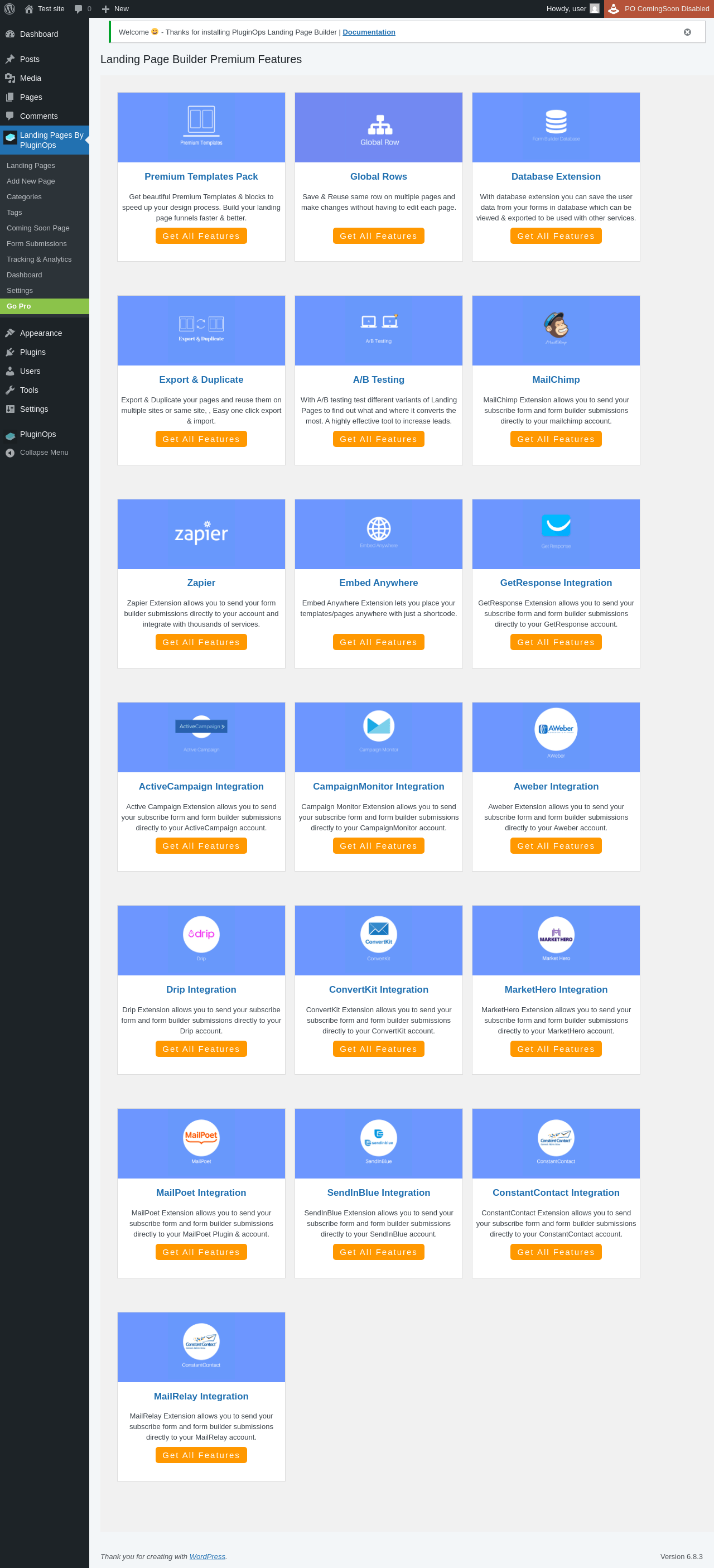Viewport: 714px width, 1568px height.
Task: Click the Database Extension card image
Action: tap(556, 127)
